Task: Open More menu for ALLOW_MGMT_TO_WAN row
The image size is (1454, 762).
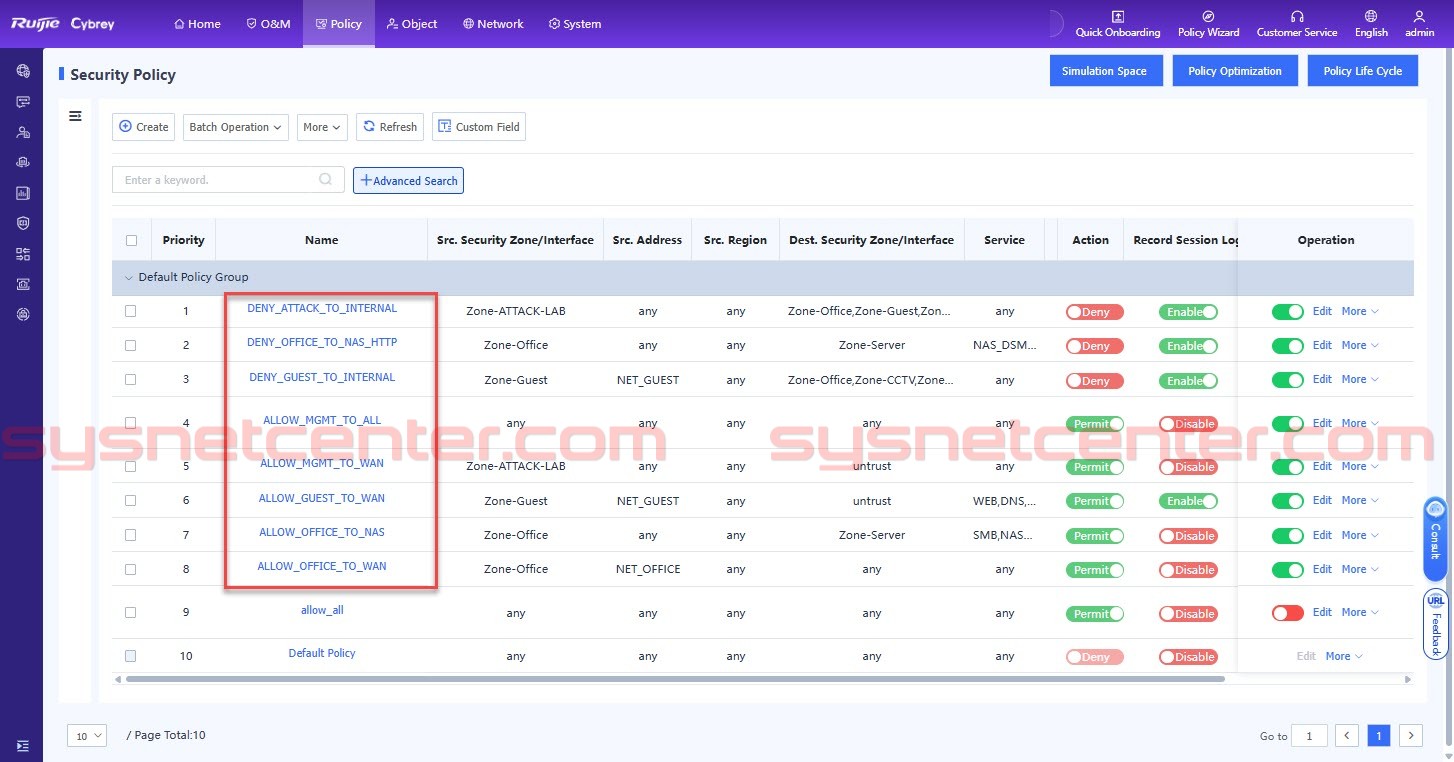Action: pyautogui.click(x=1360, y=466)
